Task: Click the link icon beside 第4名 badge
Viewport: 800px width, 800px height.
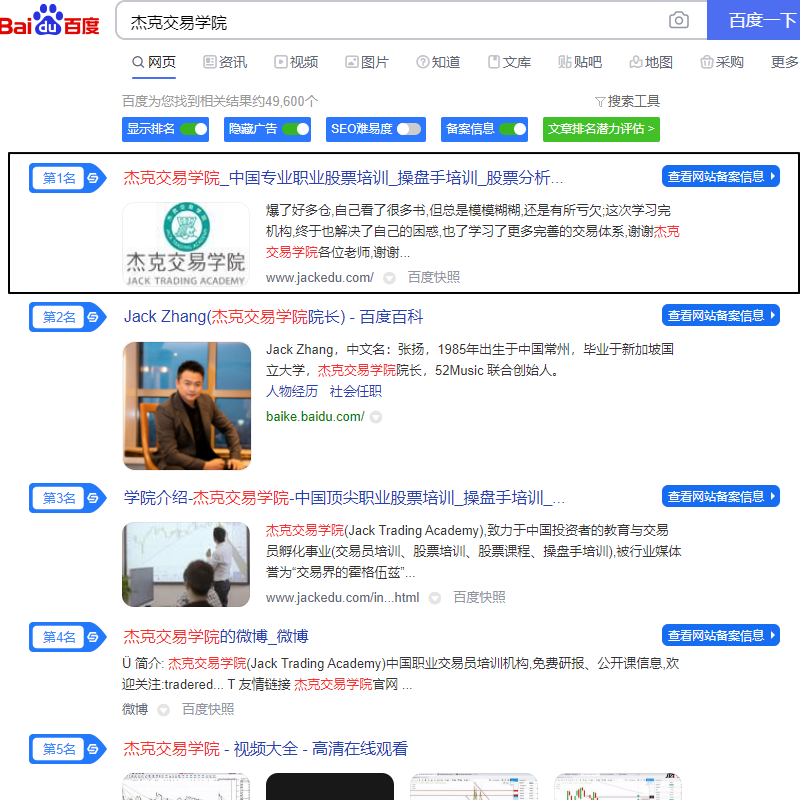Action: [93, 637]
